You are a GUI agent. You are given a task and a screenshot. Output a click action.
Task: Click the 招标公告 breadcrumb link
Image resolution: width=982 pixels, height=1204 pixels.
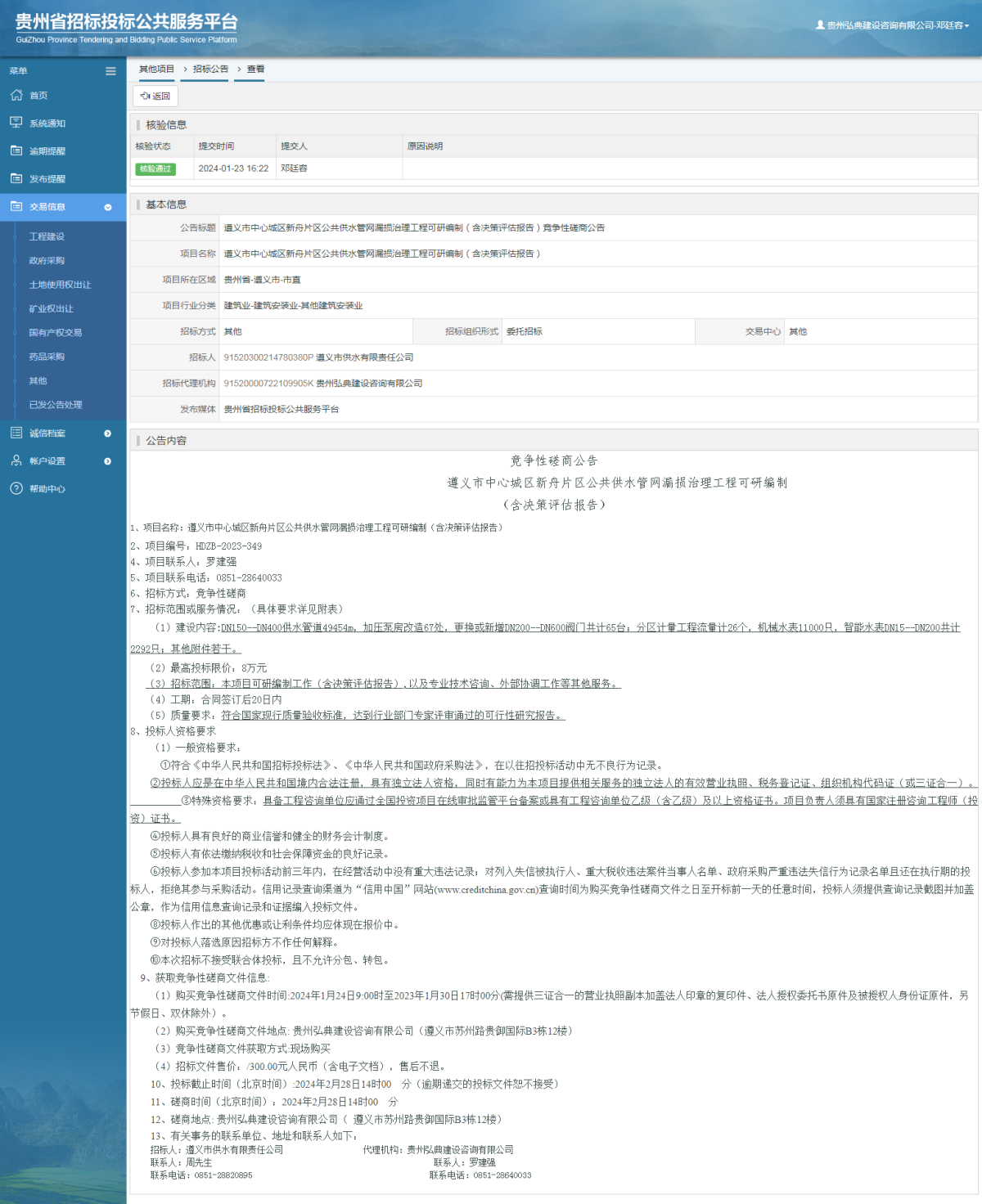[x=210, y=70]
